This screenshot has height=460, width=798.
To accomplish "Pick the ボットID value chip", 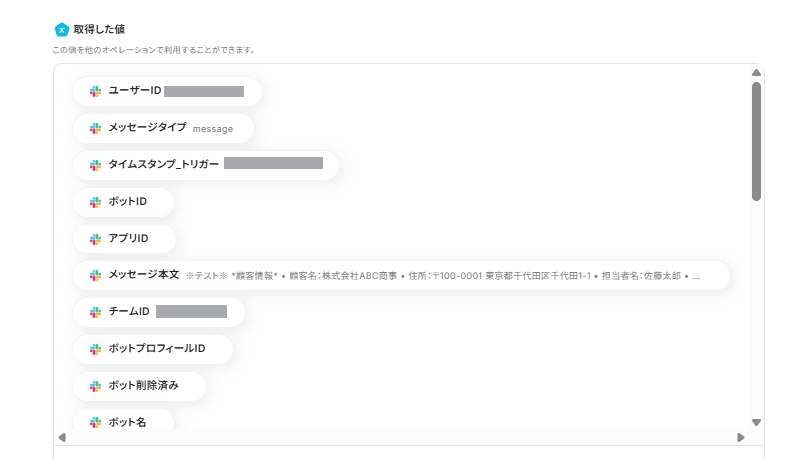I will pos(124,202).
